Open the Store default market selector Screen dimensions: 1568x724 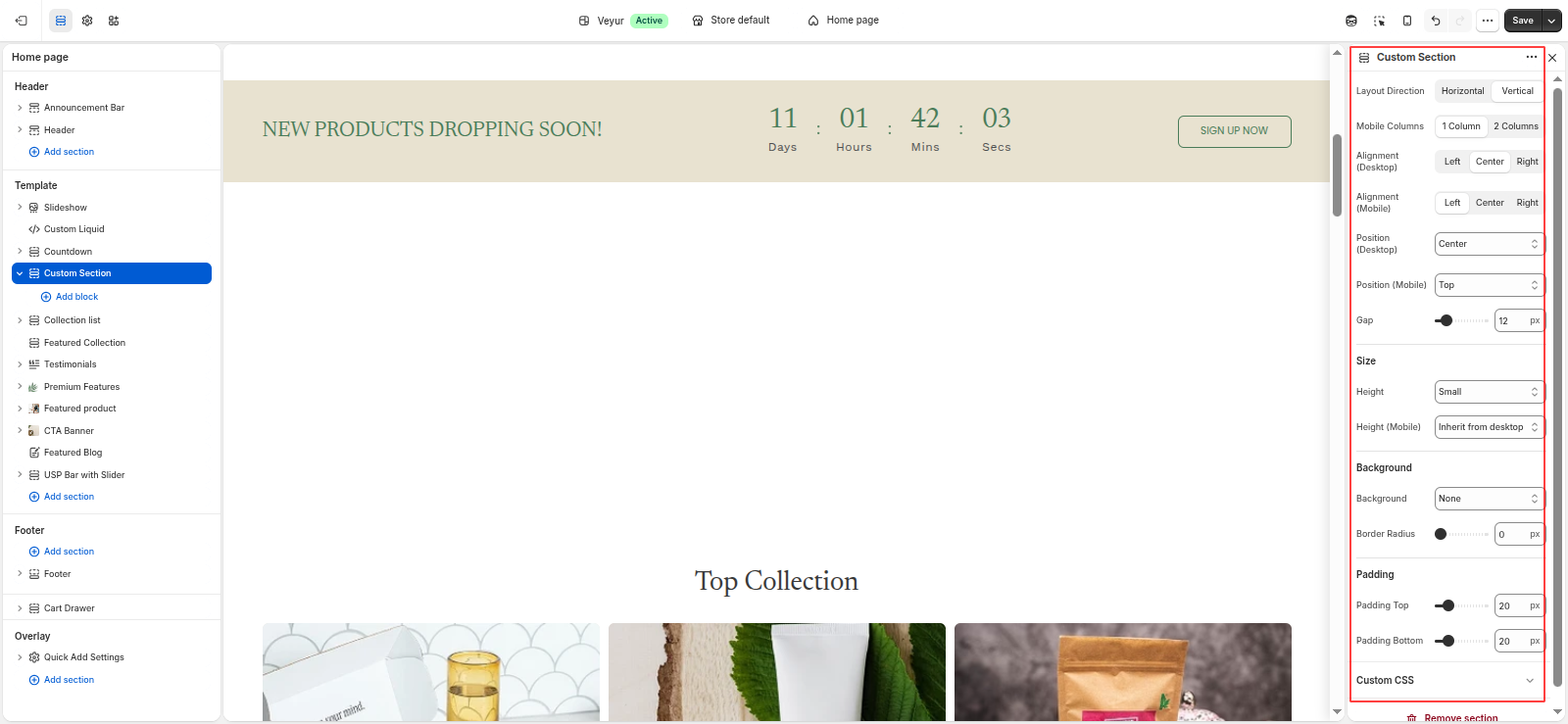731,21
